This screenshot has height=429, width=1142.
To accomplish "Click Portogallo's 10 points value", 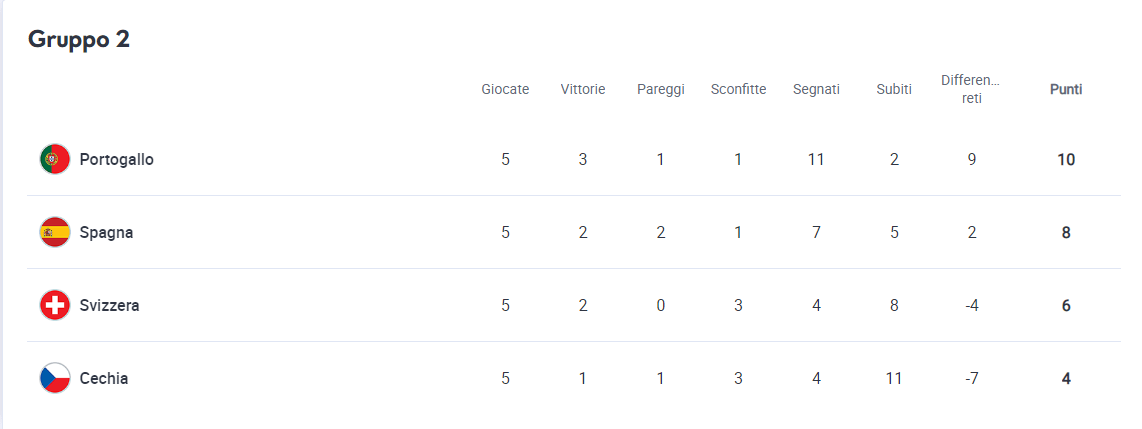I will [1066, 160].
